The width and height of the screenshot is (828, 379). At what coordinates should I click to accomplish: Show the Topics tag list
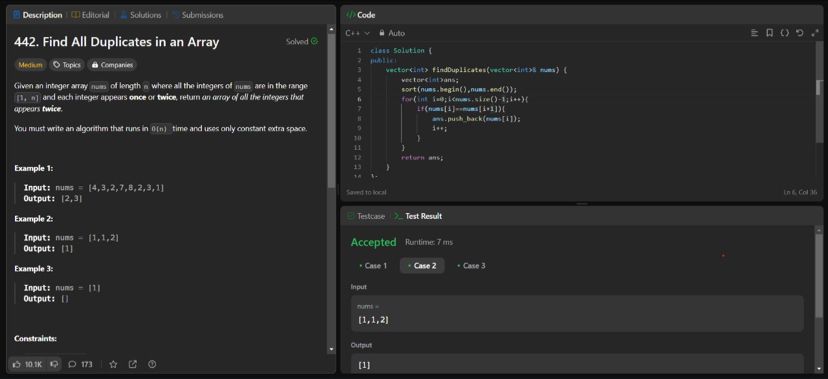67,65
